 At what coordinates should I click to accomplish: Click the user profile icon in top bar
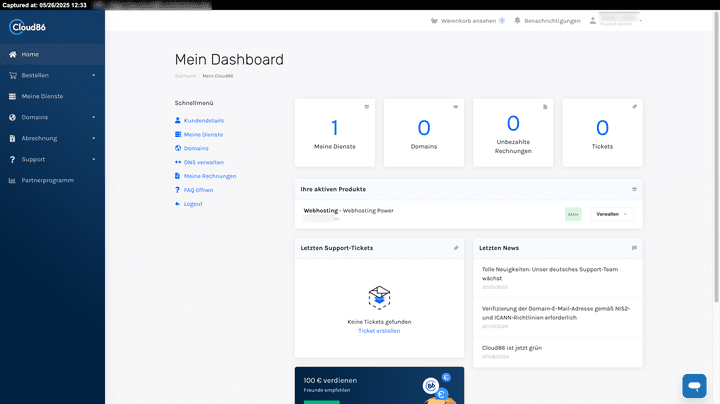[x=593, y=21]
